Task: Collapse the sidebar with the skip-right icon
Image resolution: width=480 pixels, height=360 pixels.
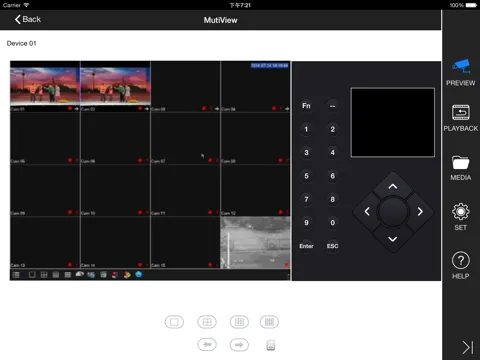Action: tap(468, 347)
